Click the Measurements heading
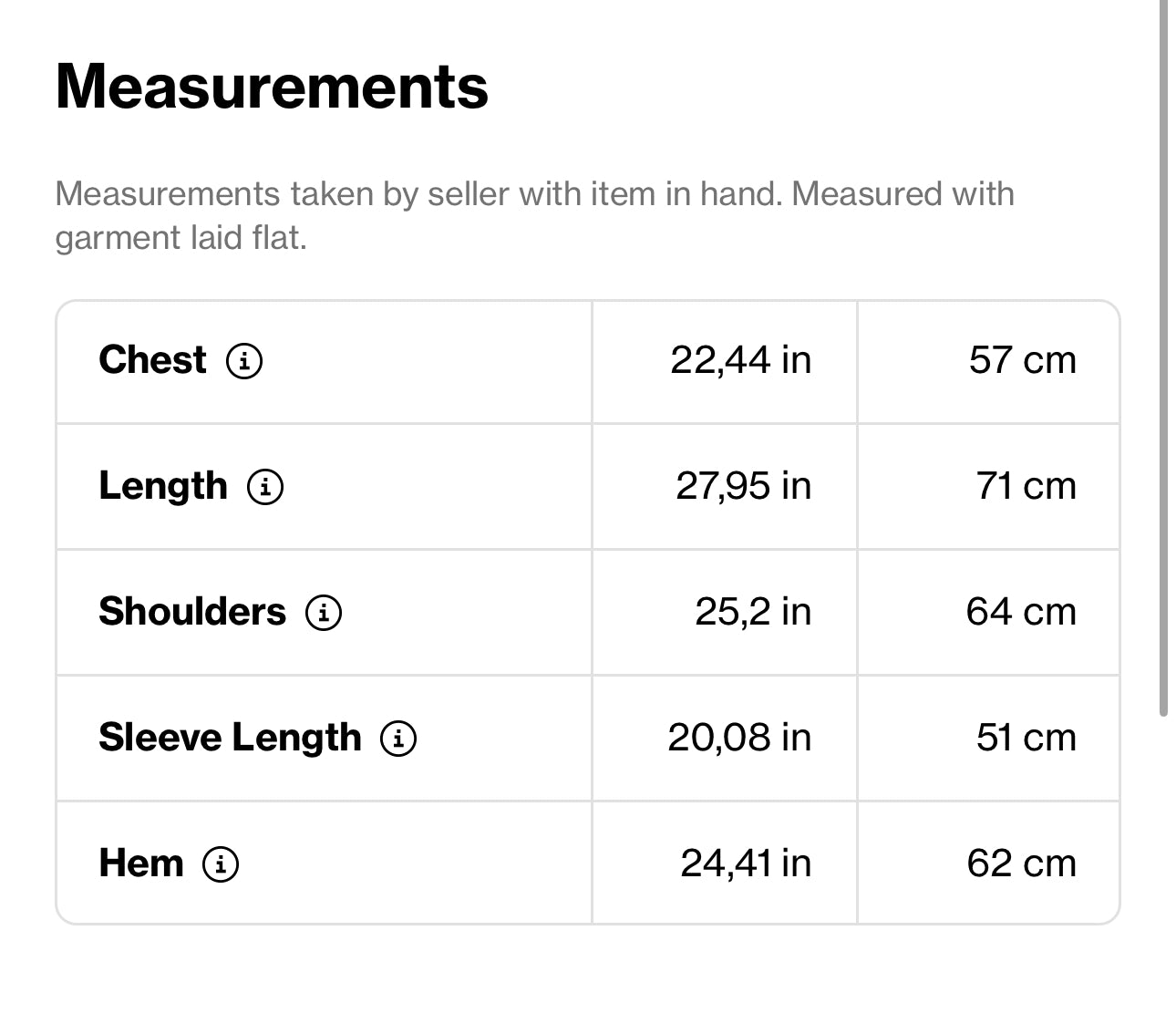This screenshot has width=1176, height=1034. pyautogui.click(x=272, y=87)
